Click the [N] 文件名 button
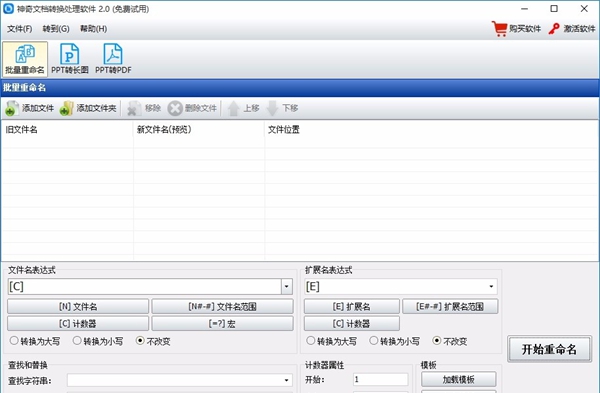 [x=78, y=307]
